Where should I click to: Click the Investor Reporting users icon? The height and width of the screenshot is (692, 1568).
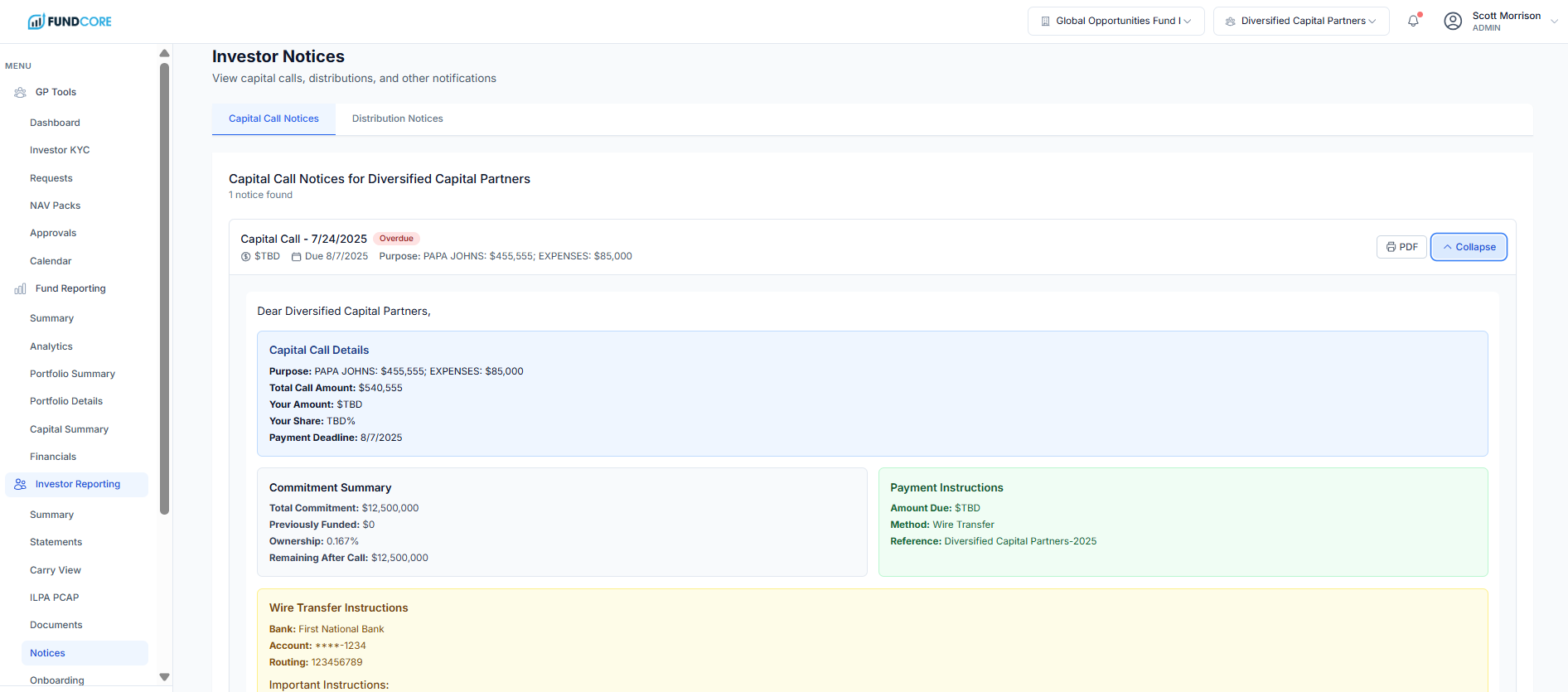(21, 484)
